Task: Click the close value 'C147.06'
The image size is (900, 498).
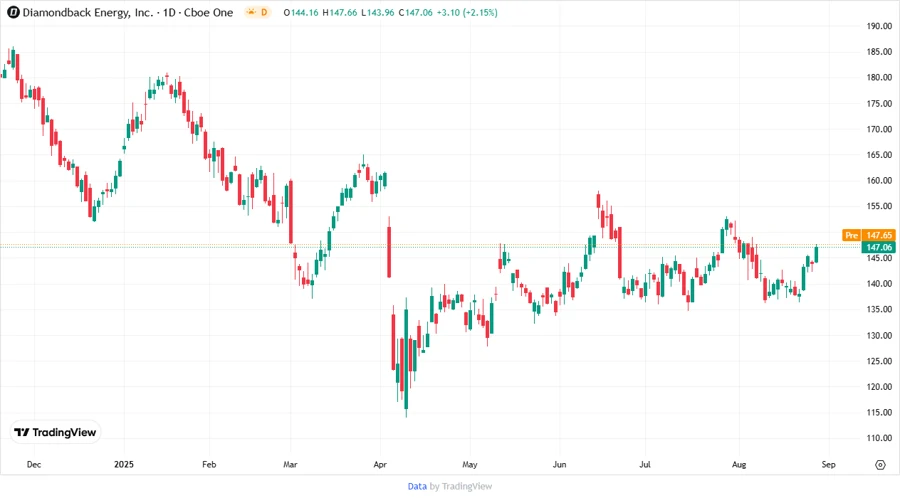Action: click(x=416, y=12)
